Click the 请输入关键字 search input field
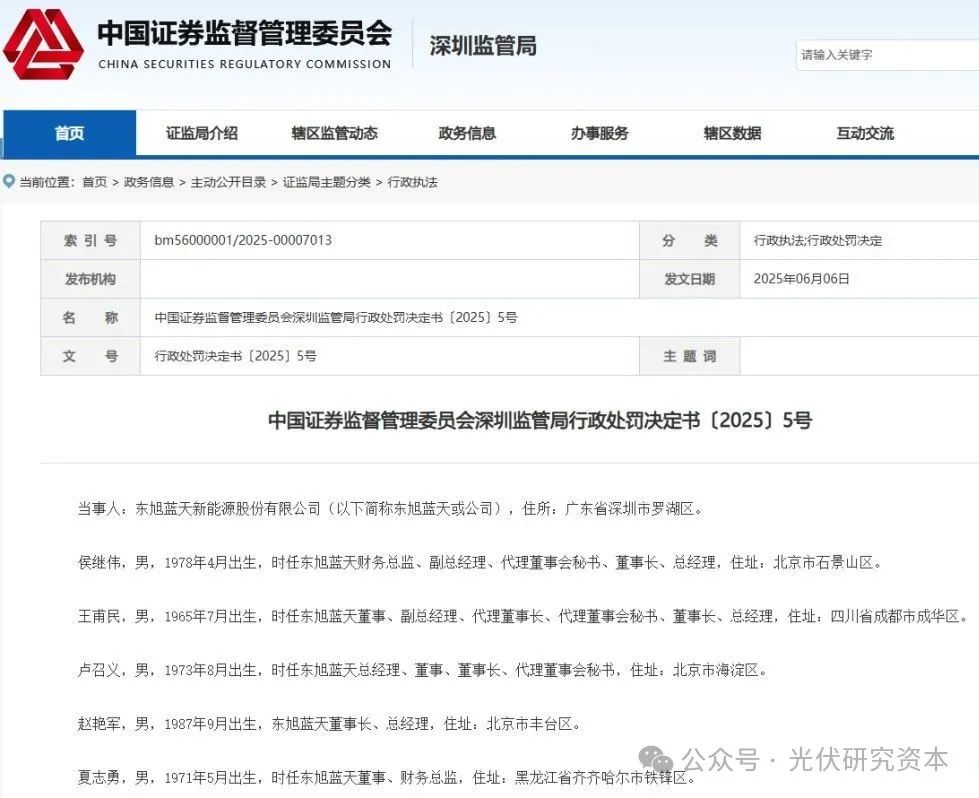Screen dimensions: 979x798 pyautogui.click(x=885, y=55)
